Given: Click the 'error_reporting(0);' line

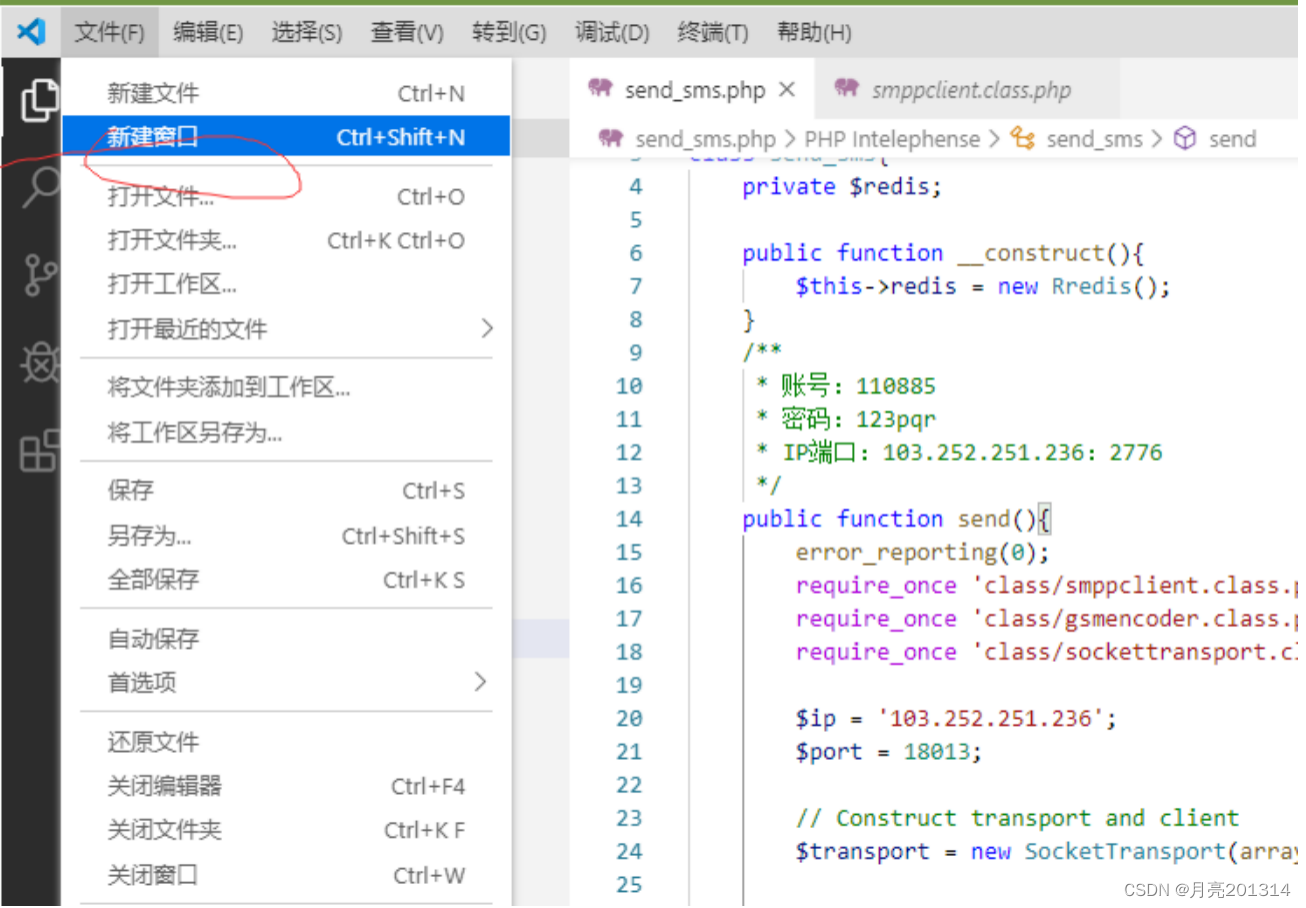Looking at the screenshot, I should tap(922, 552).
